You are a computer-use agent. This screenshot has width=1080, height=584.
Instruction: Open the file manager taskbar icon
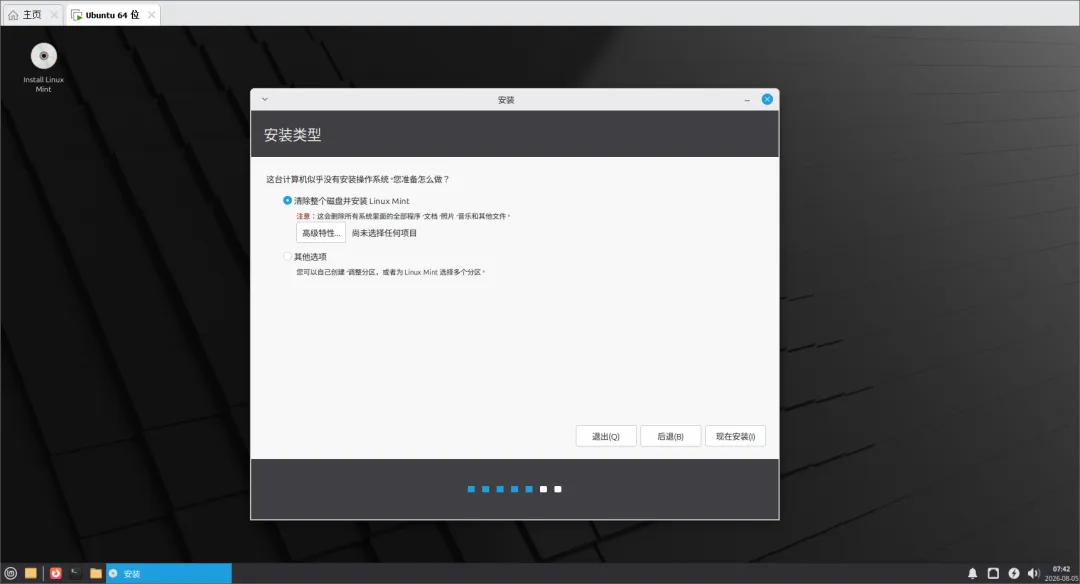click(96, 573)
